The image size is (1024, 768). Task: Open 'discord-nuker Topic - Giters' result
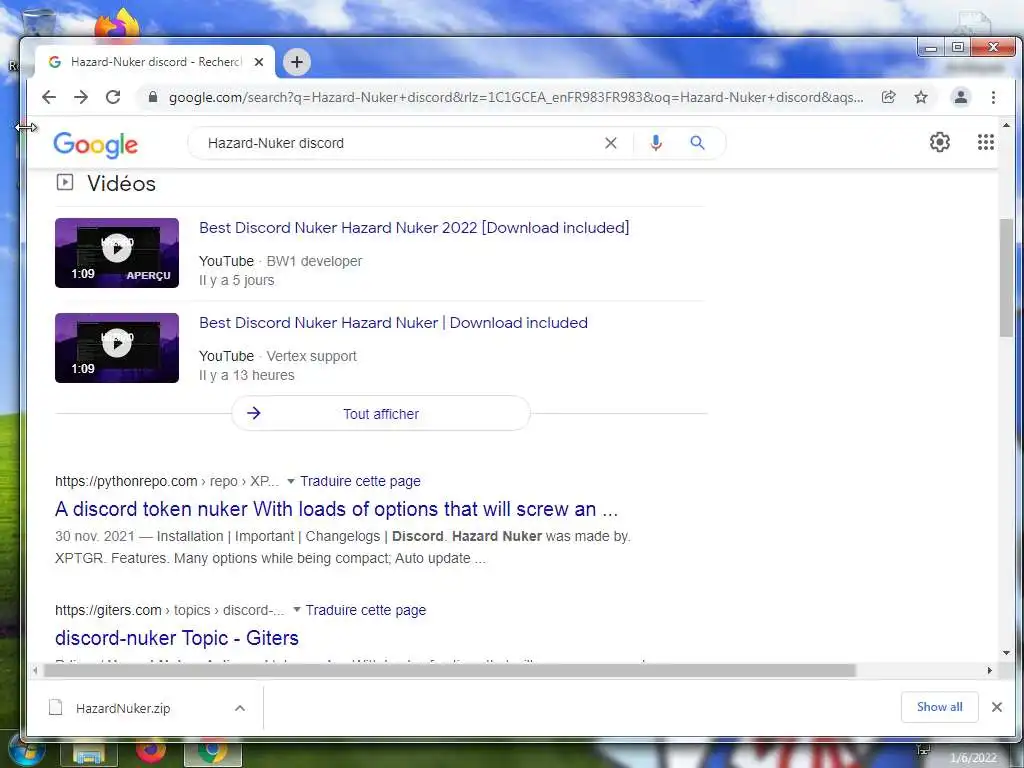(x=177, y=638)
